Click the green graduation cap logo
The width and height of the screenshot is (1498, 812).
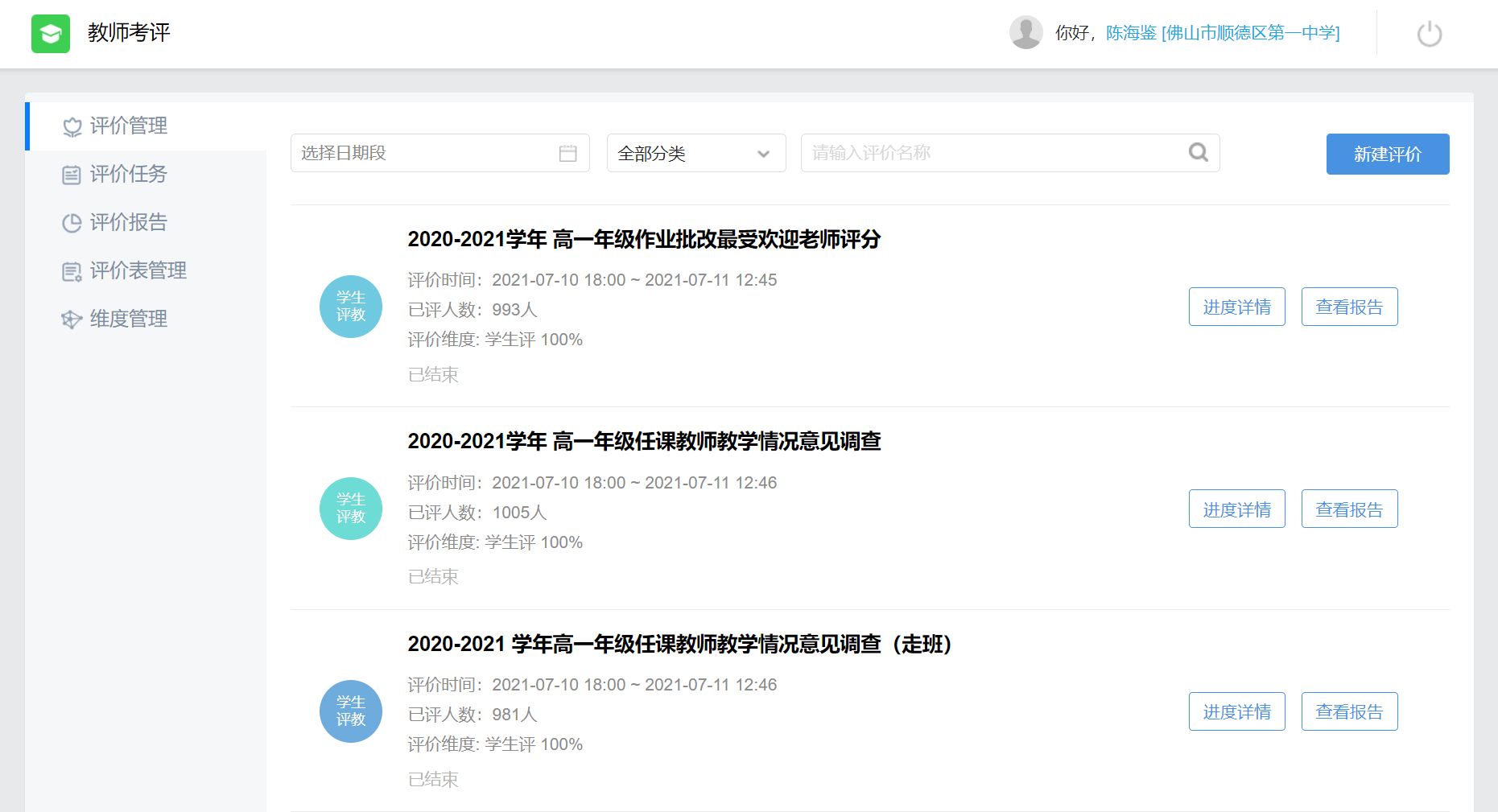pyautogui.click(x=51, y=34)
